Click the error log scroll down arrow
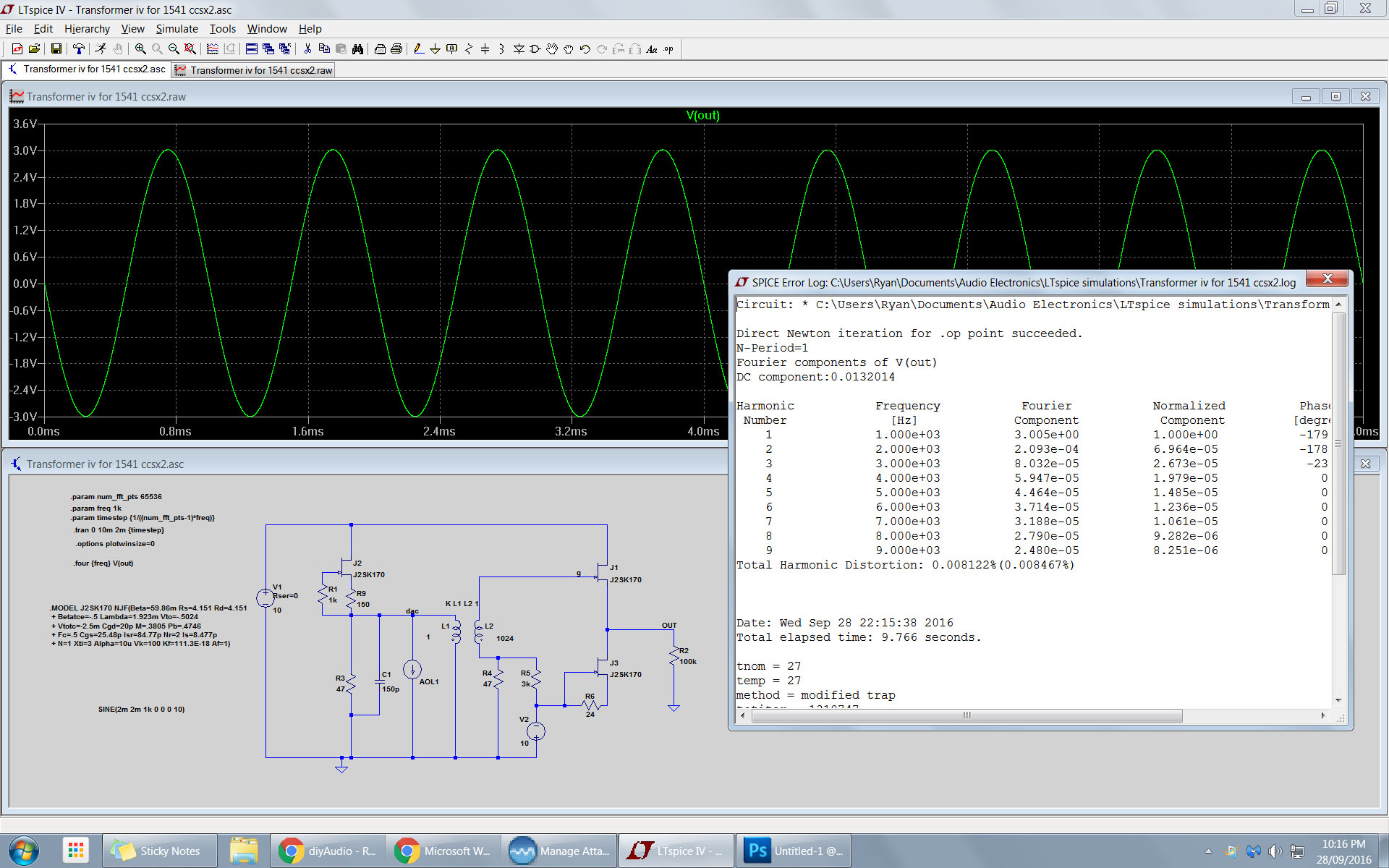The image size is (1389, 868). coord(1338,700)
